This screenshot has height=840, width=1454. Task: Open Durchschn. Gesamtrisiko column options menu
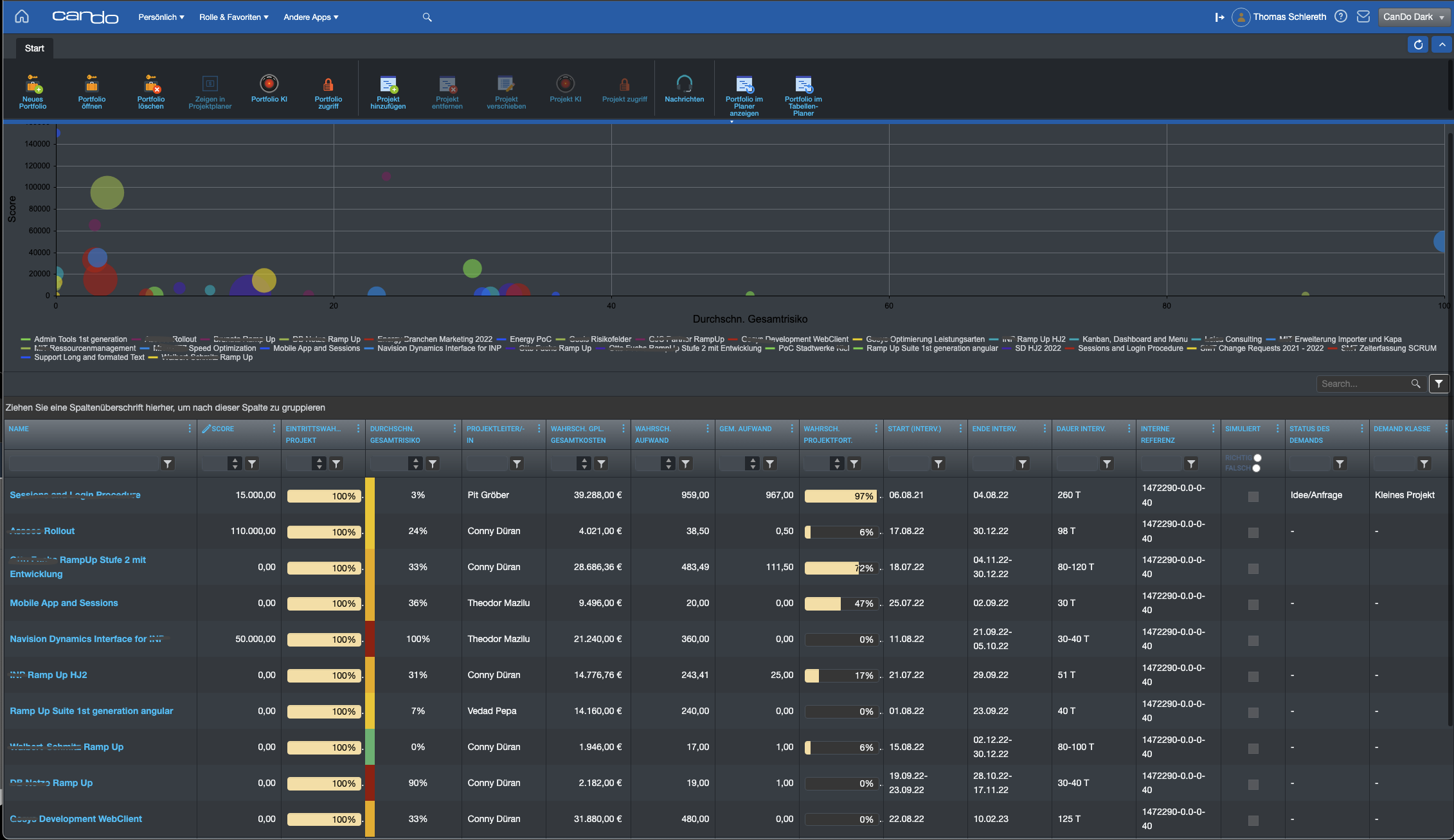tap(454, 429)
